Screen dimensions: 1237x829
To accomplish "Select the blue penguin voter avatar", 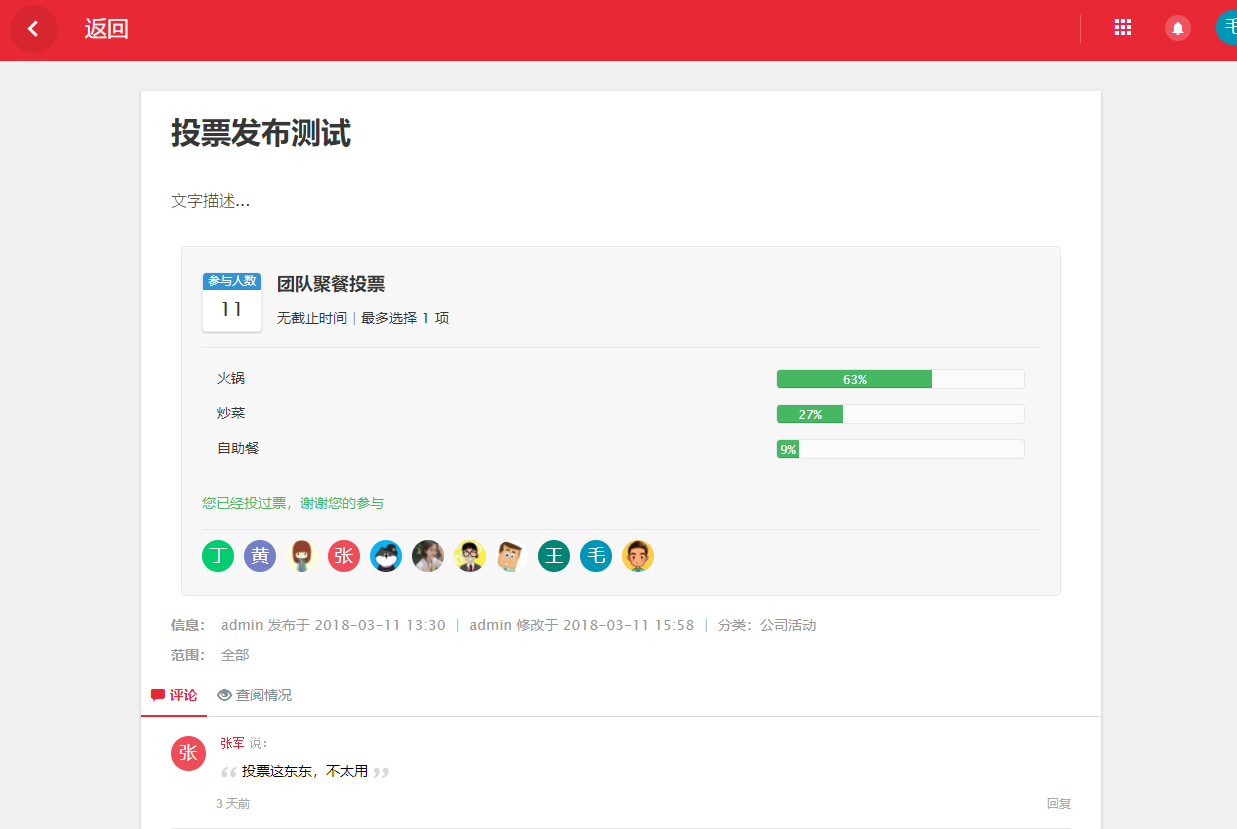I will point(385,555).
